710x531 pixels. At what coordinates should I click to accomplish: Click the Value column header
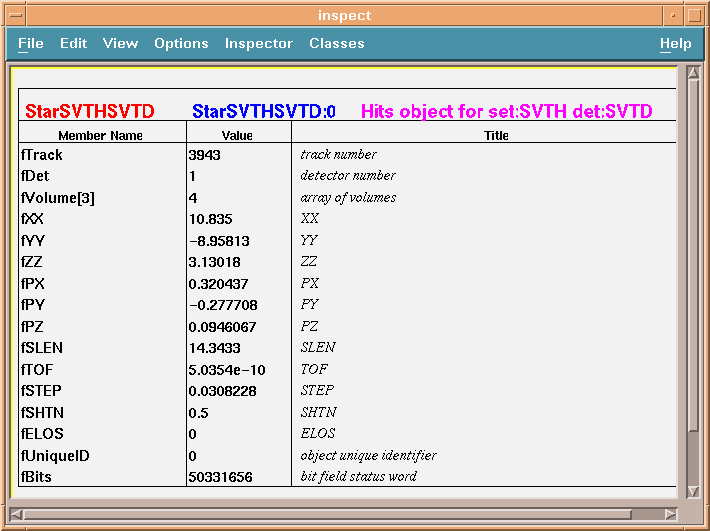(x=237, y=135)
